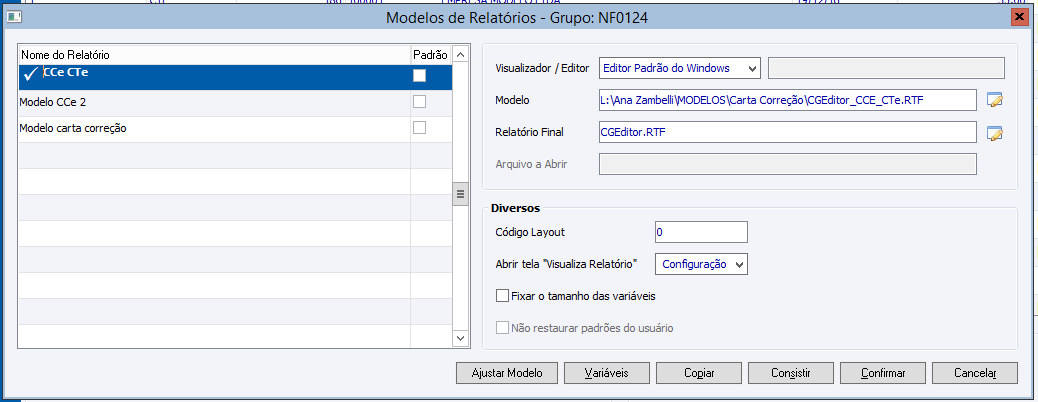Click the Consistir button
This screenshot has width=1038, height=402.
[790, 373]
